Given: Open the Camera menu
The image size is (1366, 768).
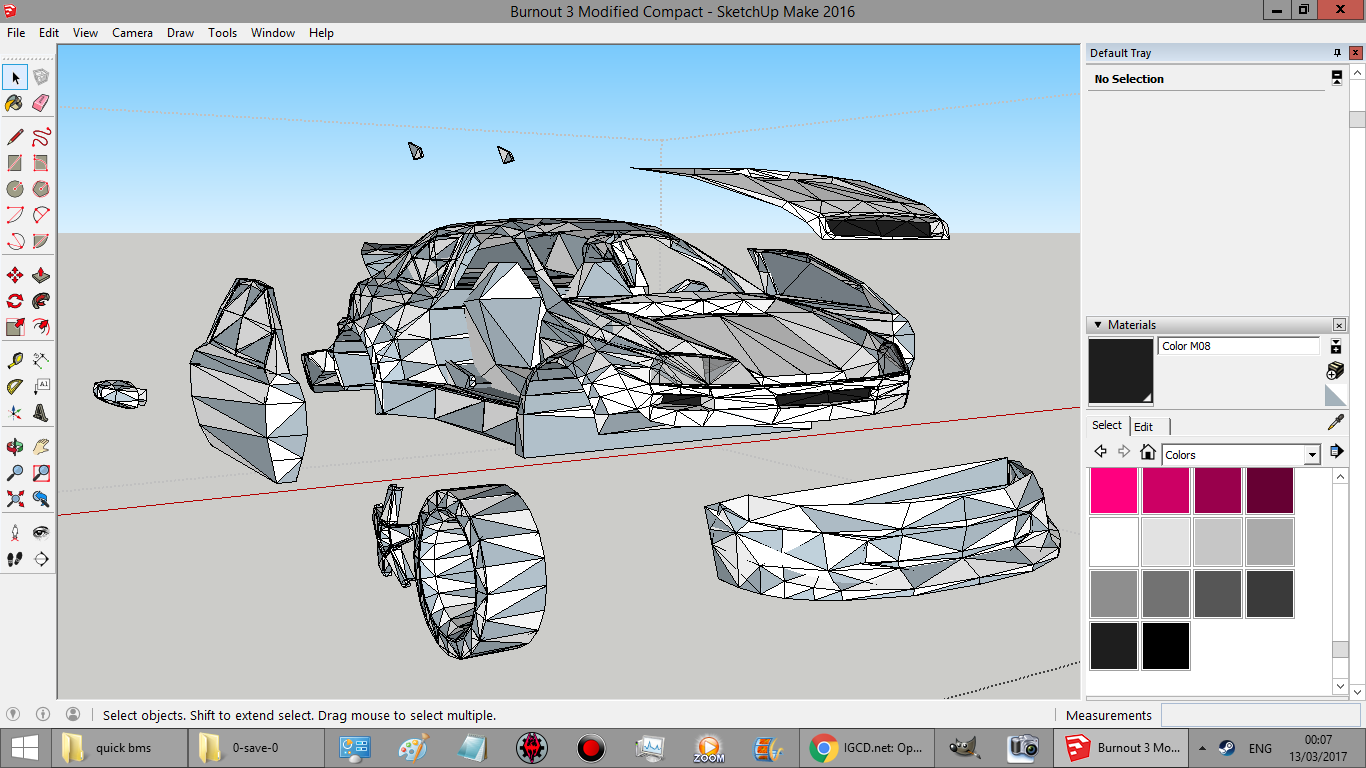Looking at the screenshot, I should click(132, 32).
